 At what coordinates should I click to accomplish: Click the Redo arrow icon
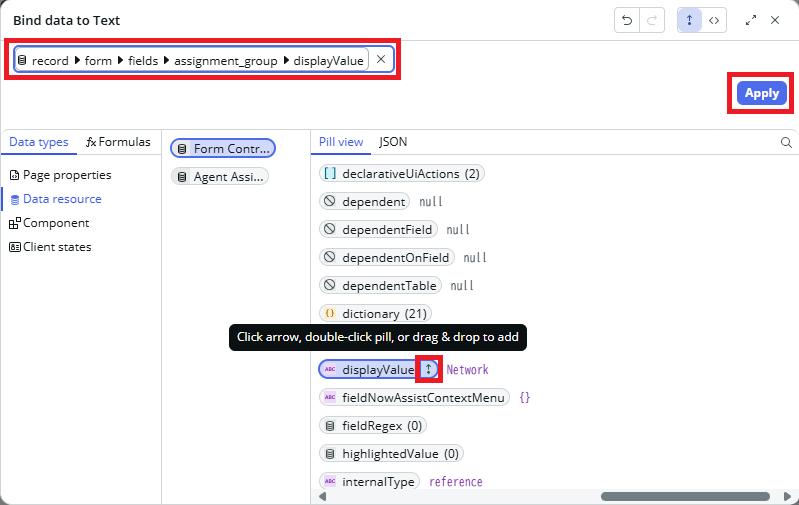[x=652, y=21]
